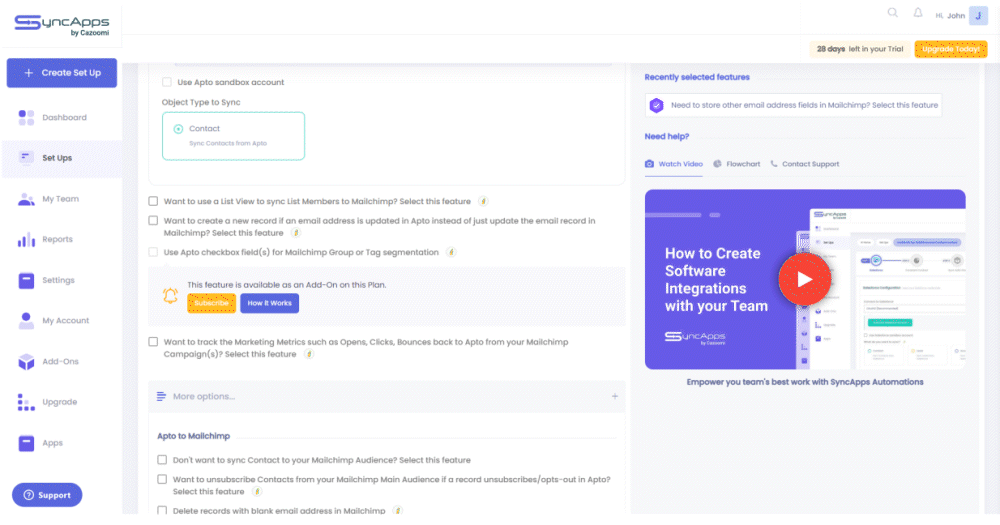Screen dimensions: 1000x525
Task: Click the My Account person icon
Action: click(26, 321)
